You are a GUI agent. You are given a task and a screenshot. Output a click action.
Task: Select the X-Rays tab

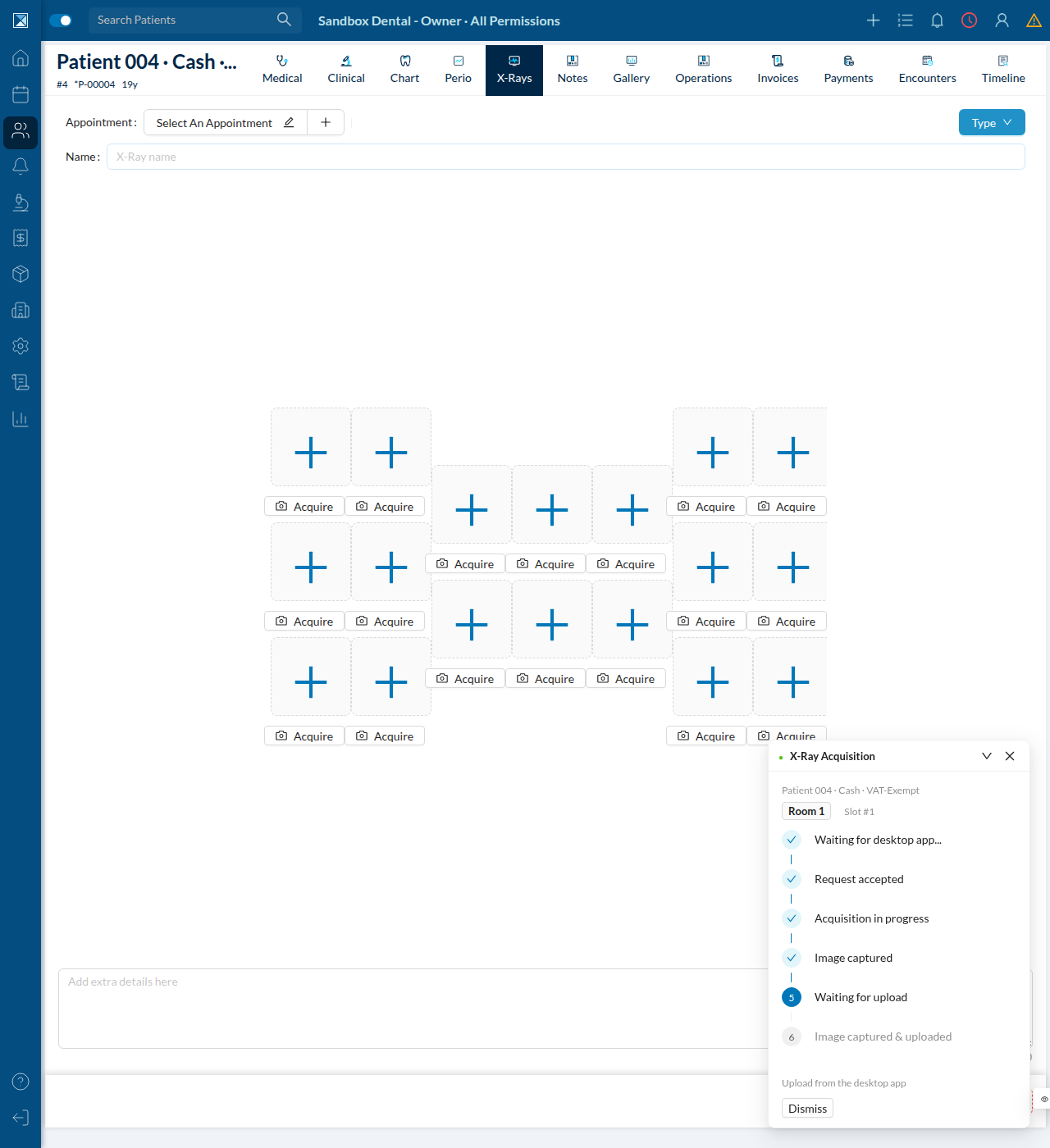click(514, 70)
